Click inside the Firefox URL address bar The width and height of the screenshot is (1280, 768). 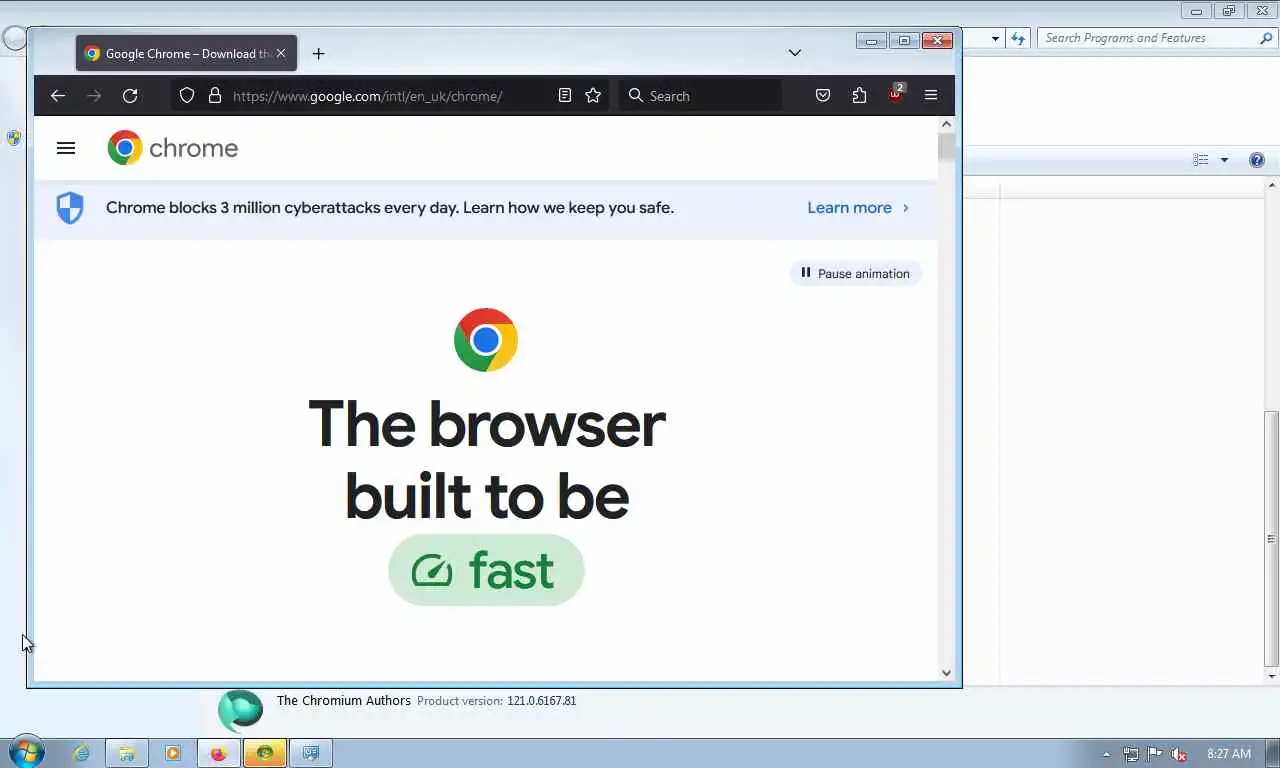click(x=390, y=96)
